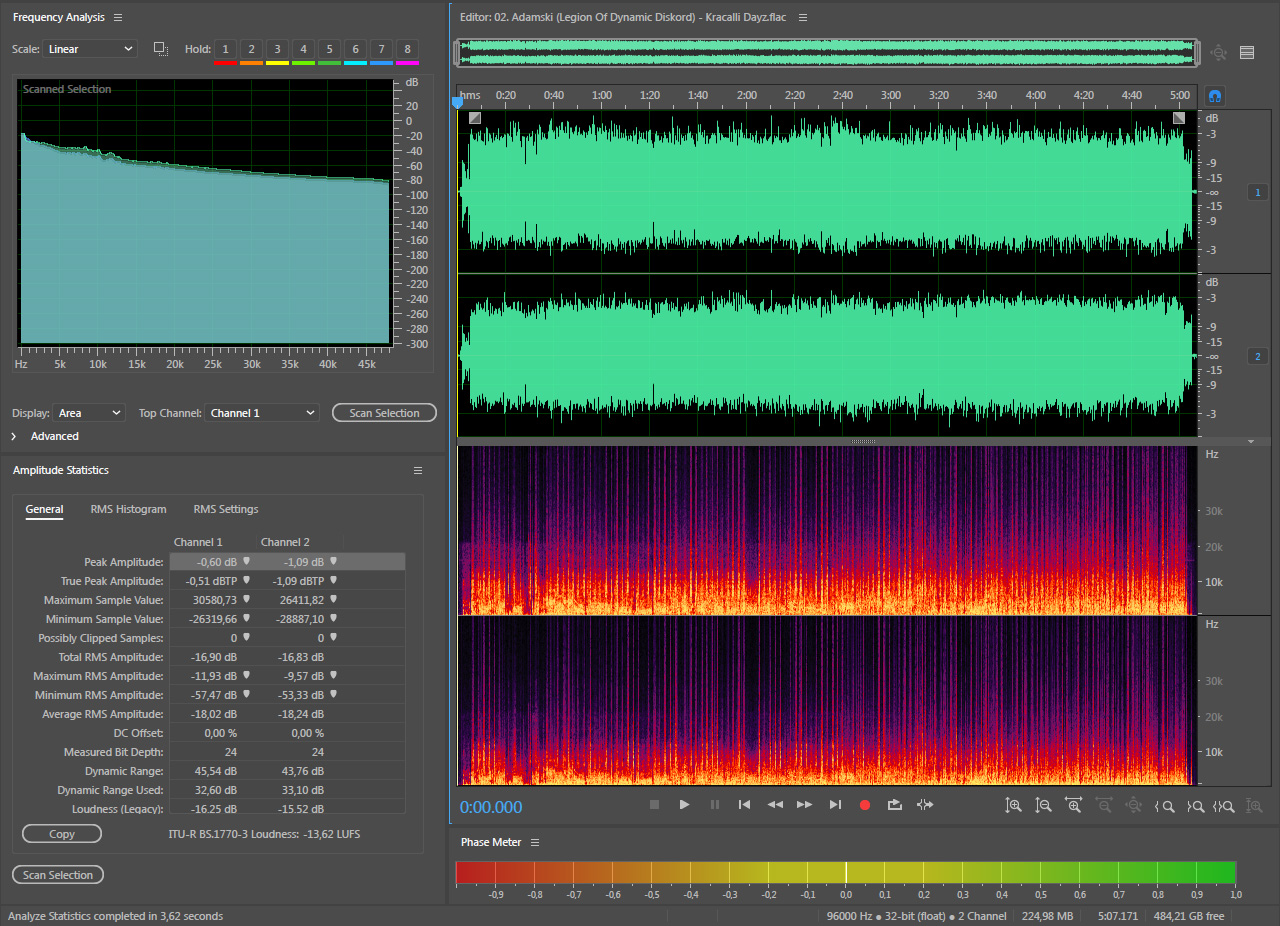
Task: Toggle Hold button 1
Action: click(225, 49)
